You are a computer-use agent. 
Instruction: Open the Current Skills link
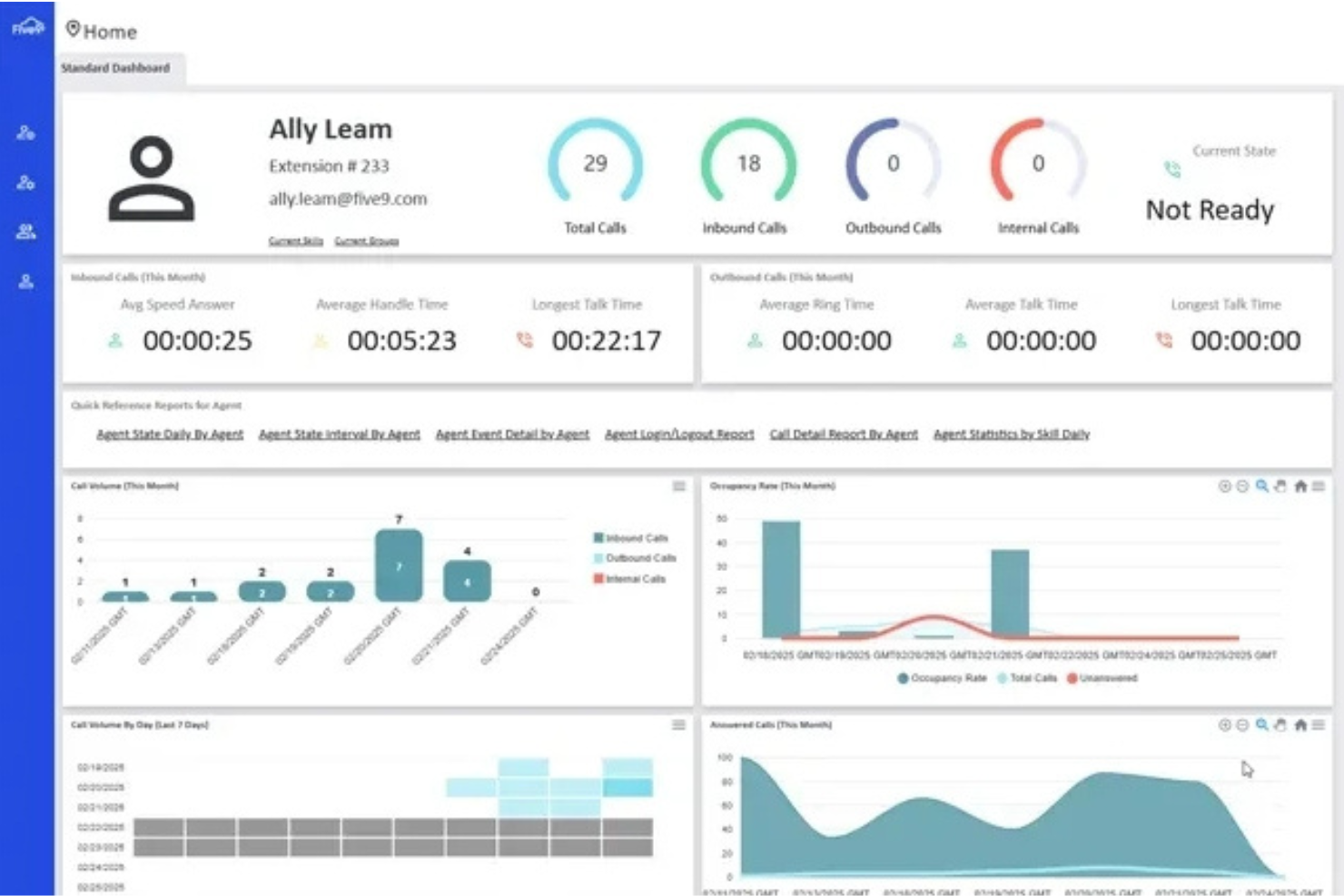click(x=294, y=241)
